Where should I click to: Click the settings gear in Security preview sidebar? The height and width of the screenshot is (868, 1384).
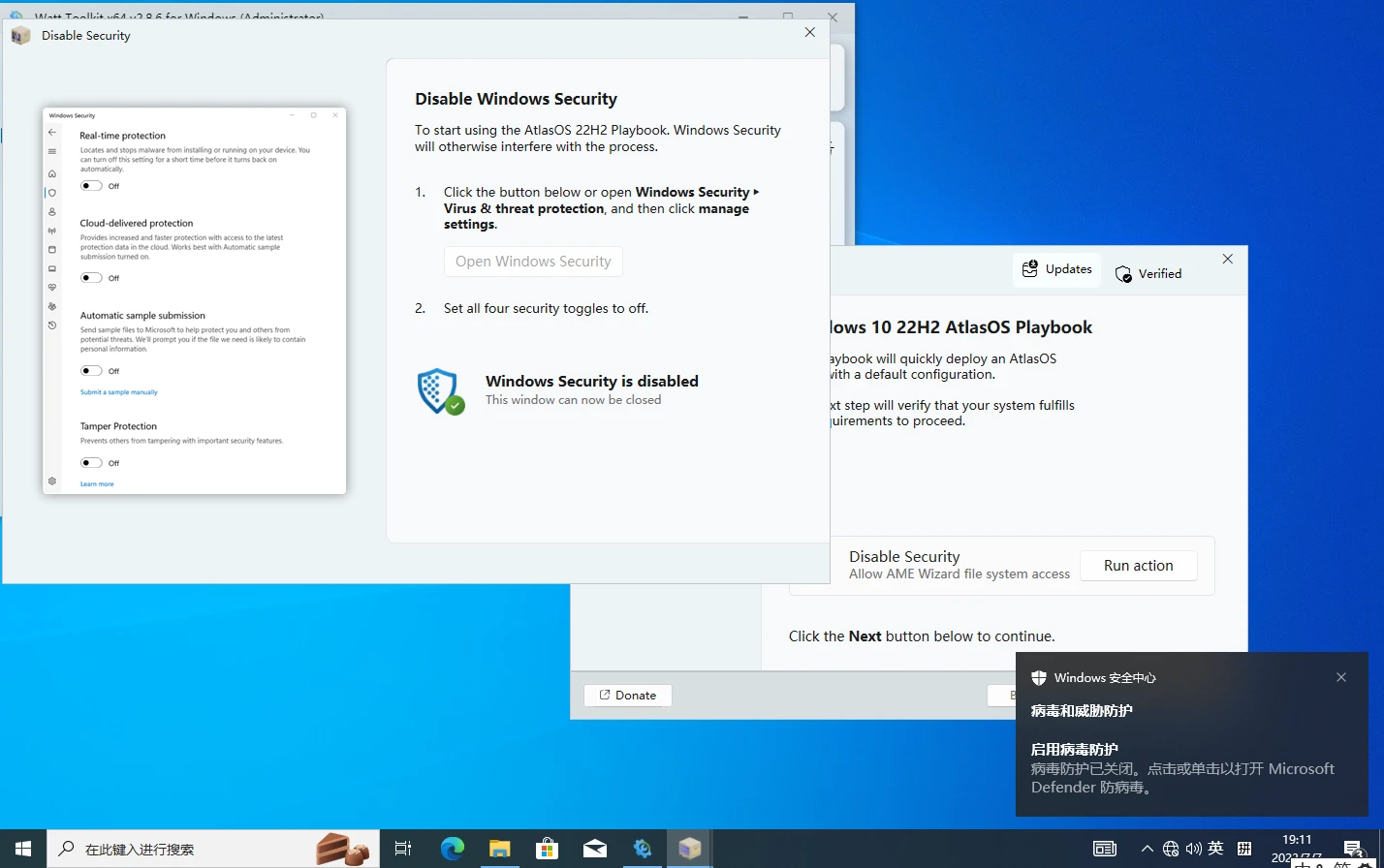(52, 481)
